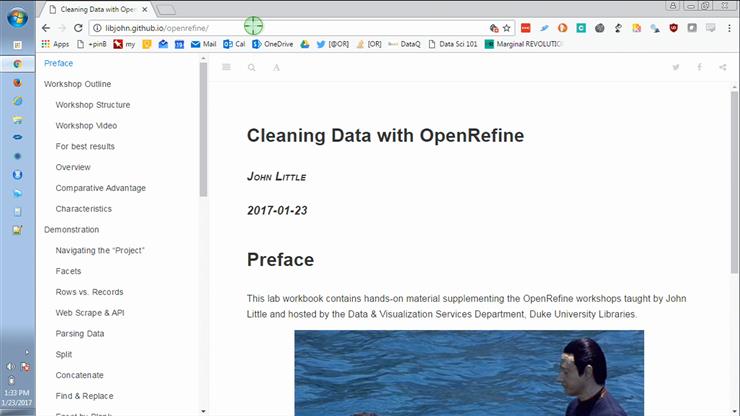Screen dimensions: 740x416
Task: Click the water image in the preface
Action: (x=469, y=373)
